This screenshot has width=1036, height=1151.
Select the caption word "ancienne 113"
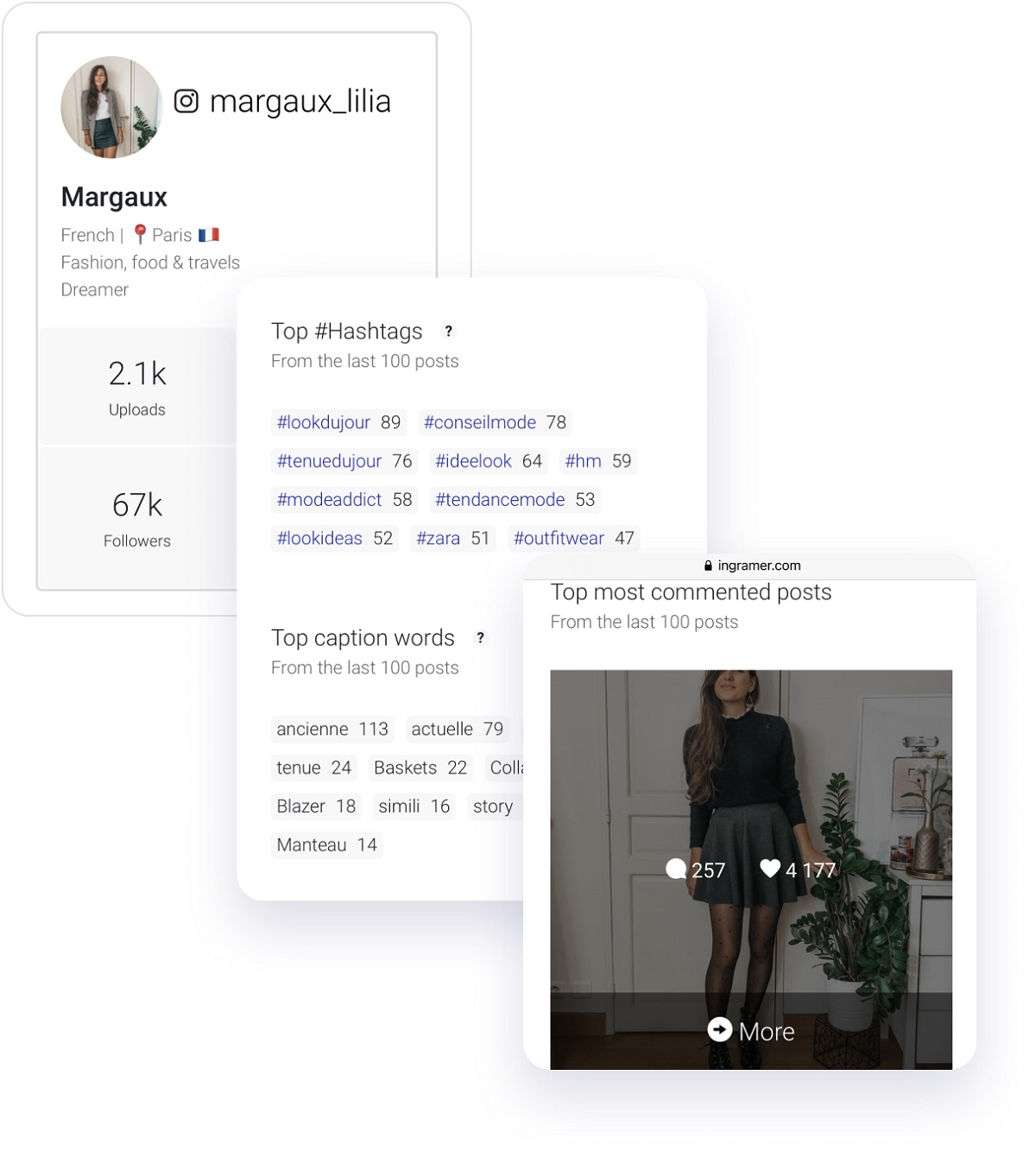click(332, 729)
